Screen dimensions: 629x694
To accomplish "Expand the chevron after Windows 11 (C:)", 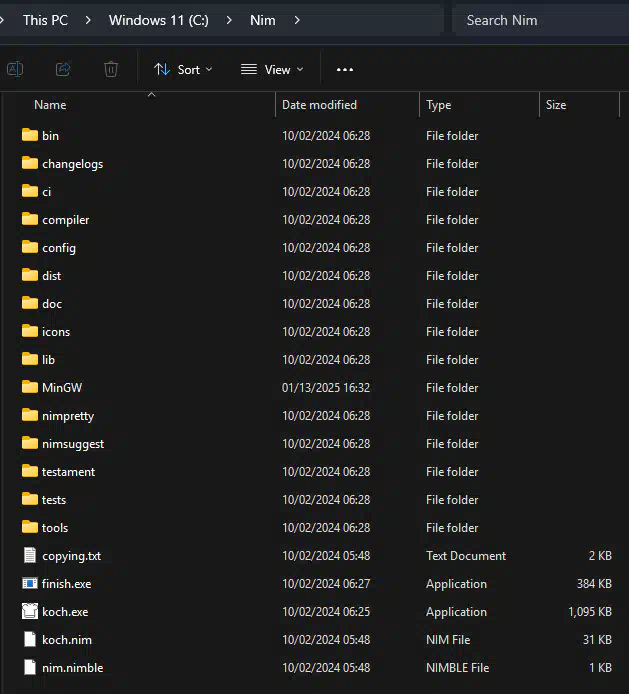I will [x=229, y=20].
